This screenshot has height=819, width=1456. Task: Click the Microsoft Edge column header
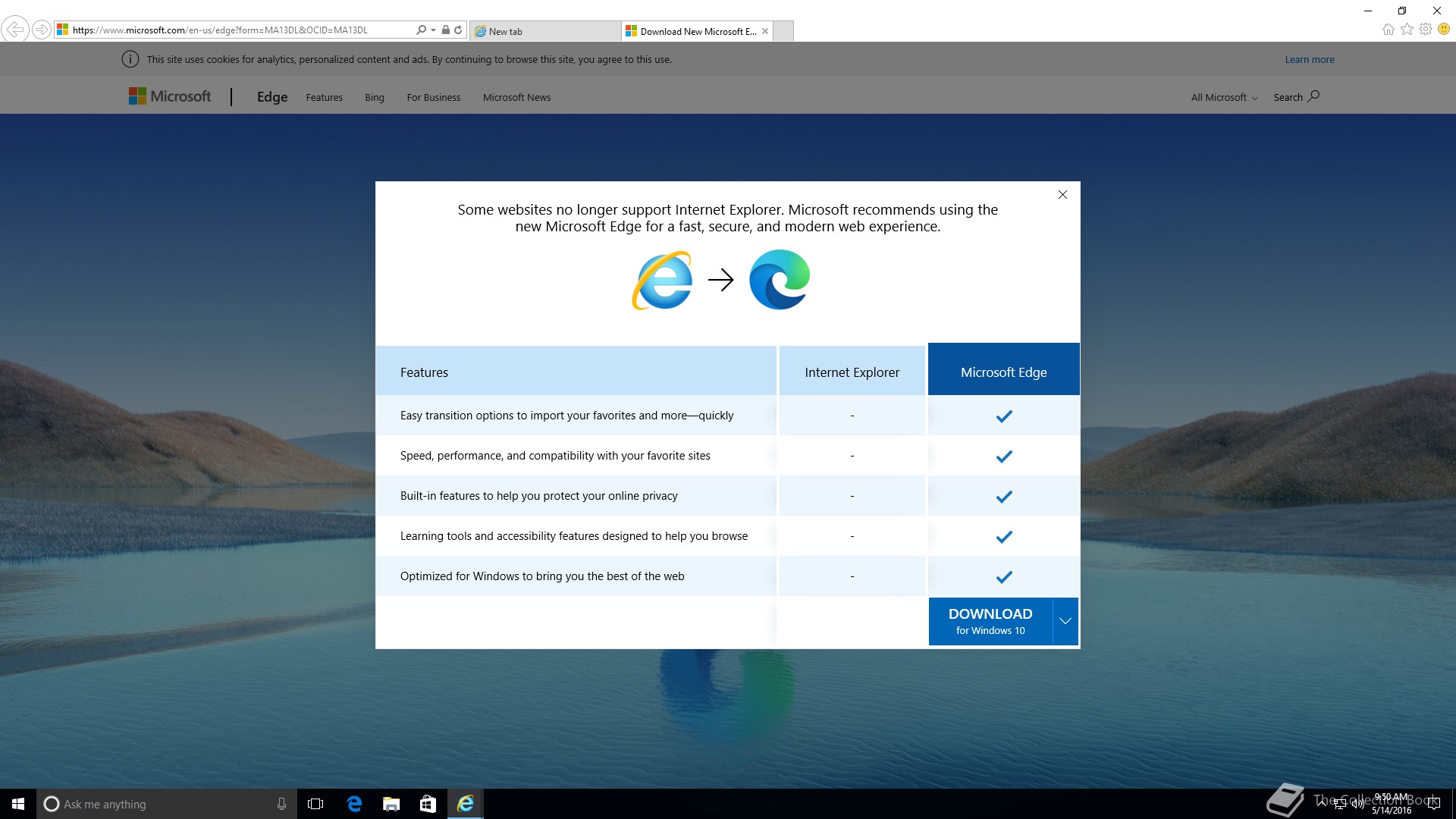(1003, 369)
